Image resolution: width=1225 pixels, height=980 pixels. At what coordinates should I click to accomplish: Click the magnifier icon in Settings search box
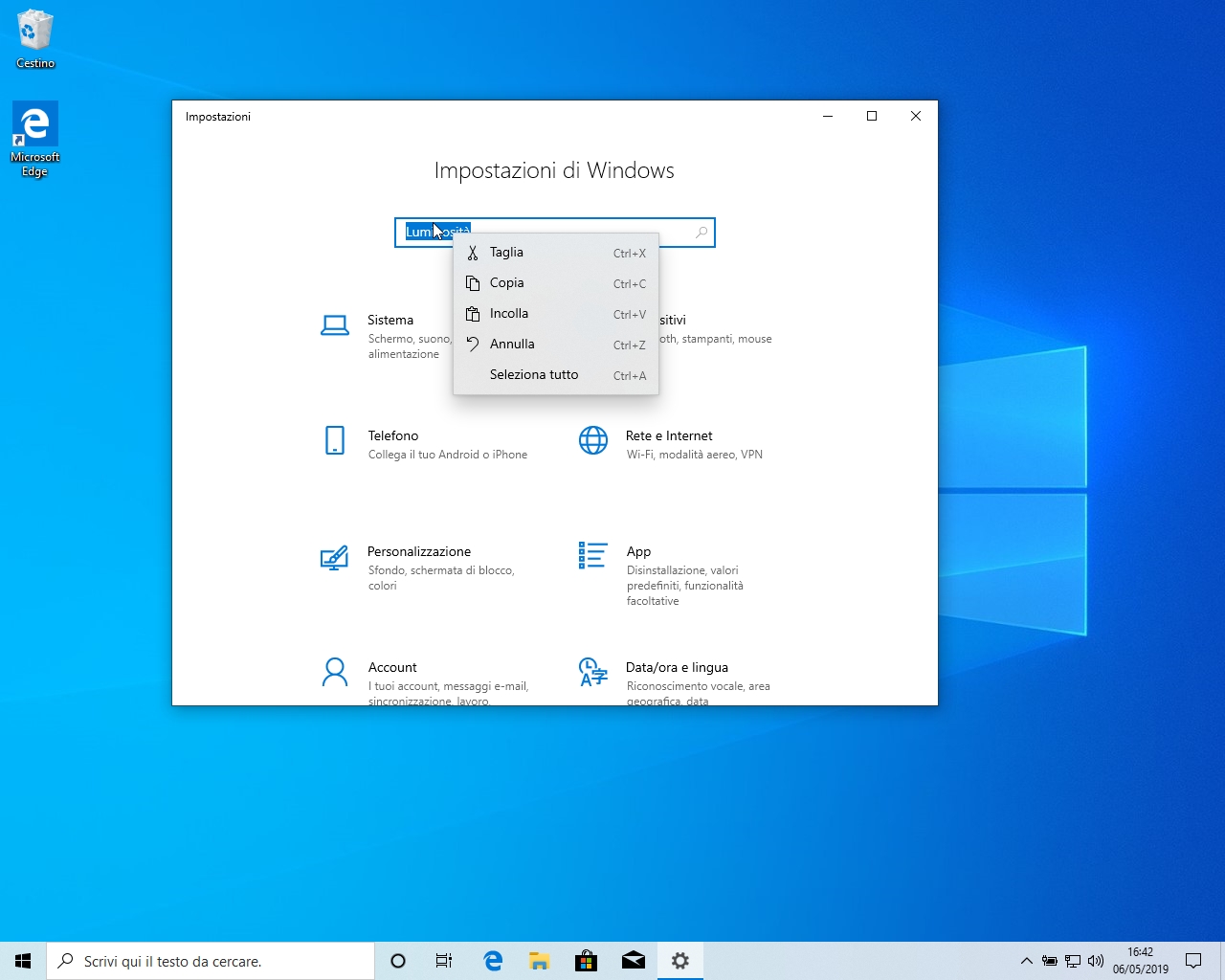[702, 233]
